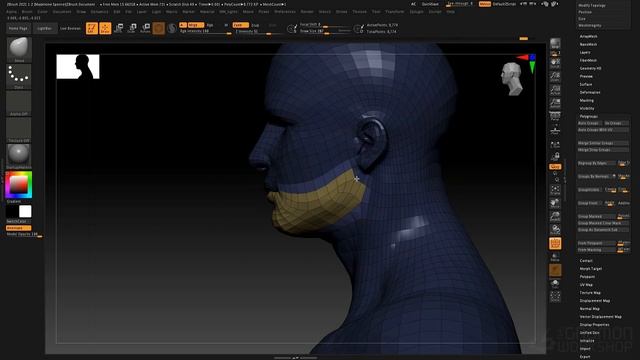Click the sculptris-style S icon next to Gizmo

coord(172,28)
